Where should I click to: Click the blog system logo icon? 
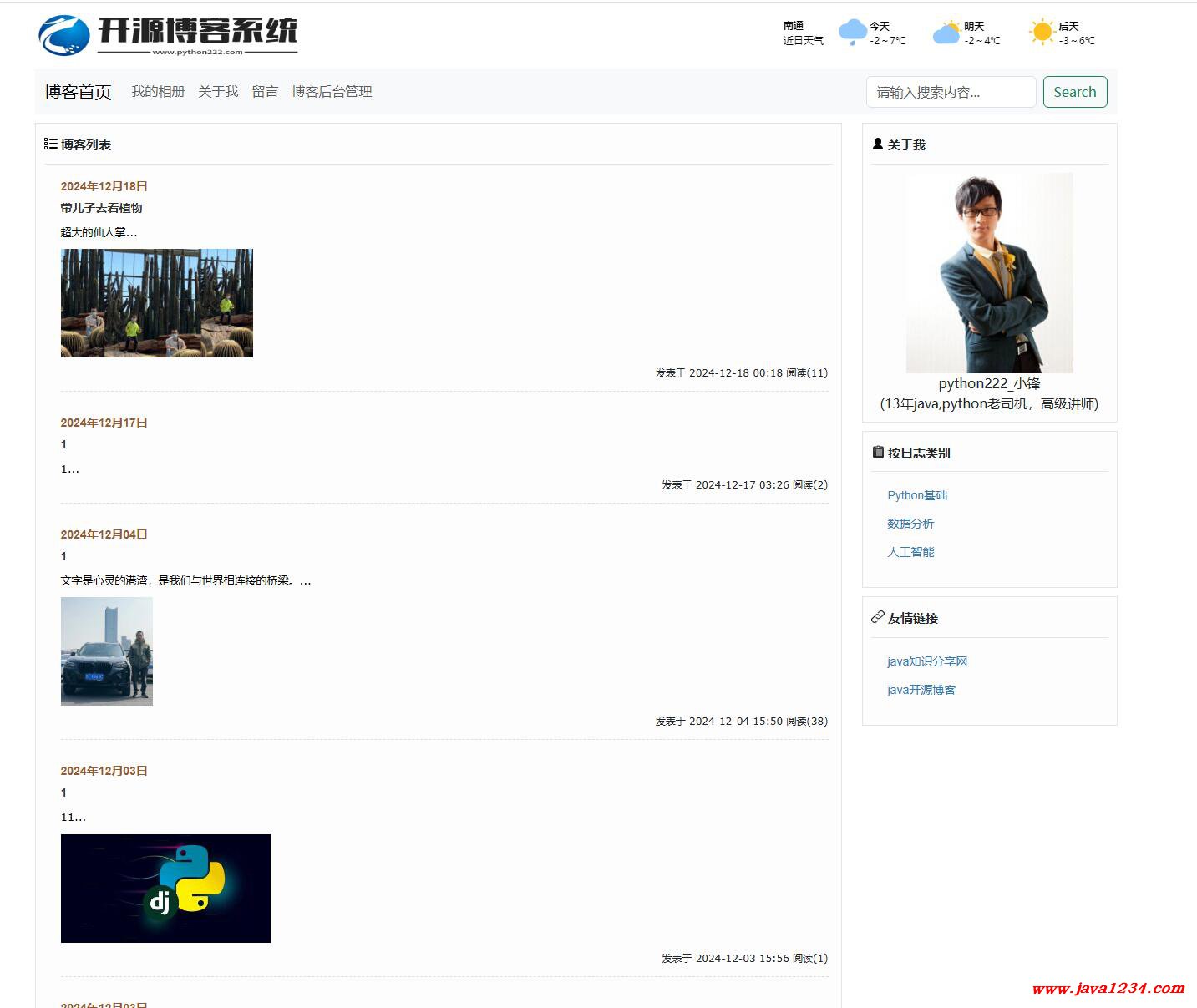[64, 35]
